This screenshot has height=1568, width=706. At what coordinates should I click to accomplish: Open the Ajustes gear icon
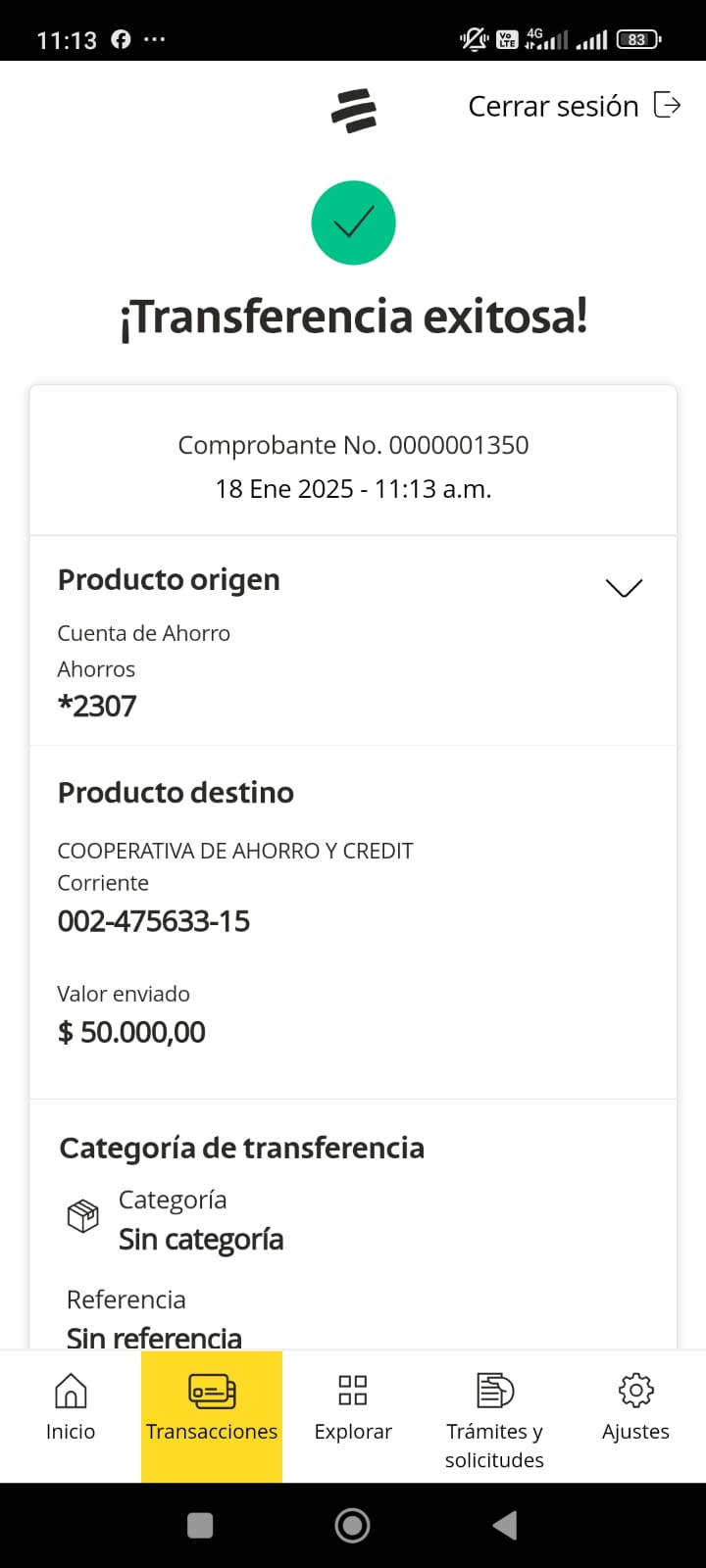[635, 1390]
